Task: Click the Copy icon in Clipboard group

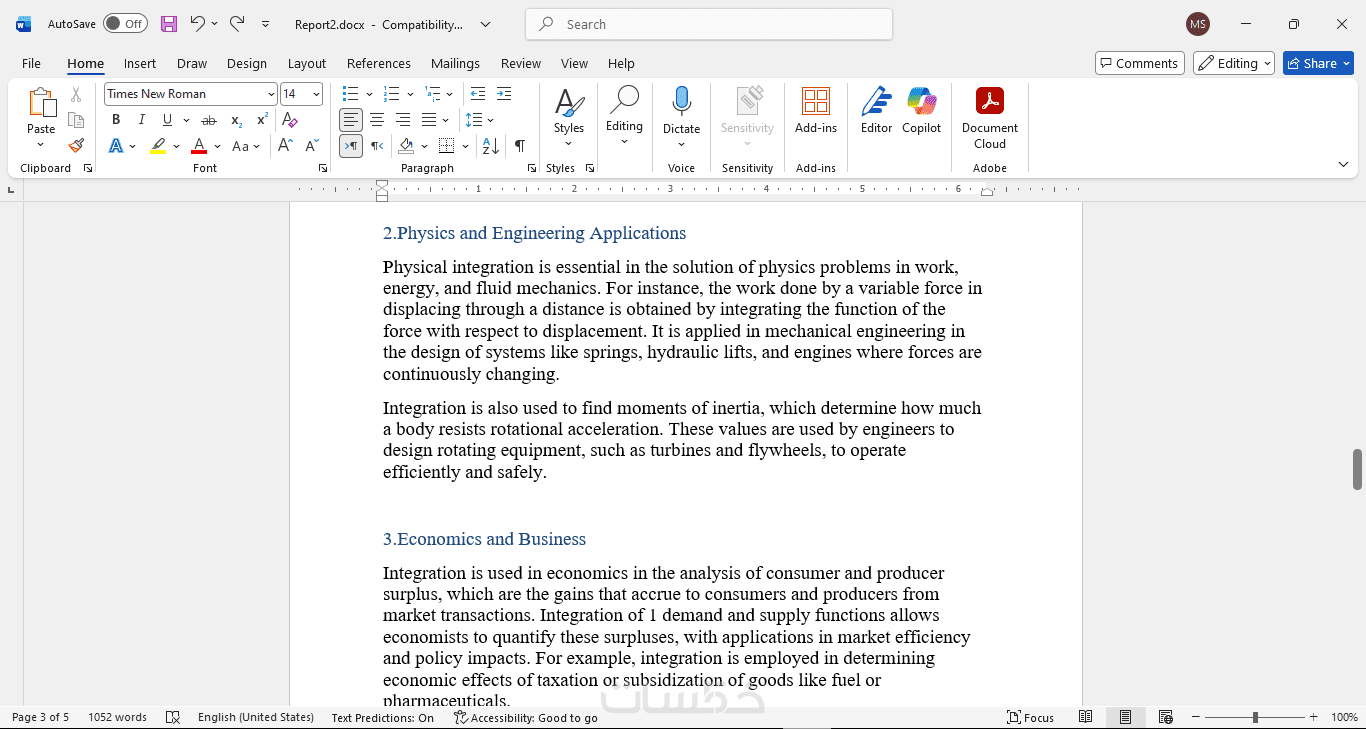Action: click(x=76, y=120)
